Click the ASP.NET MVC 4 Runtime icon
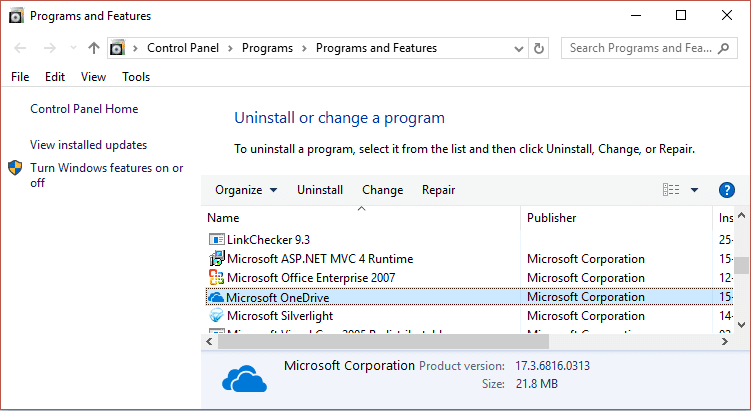The width and height of the screenshot is (751, 411). click(217, 258)
